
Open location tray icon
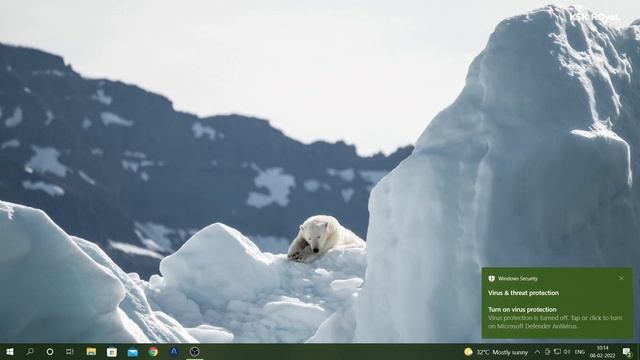click(x=547, y=352)
